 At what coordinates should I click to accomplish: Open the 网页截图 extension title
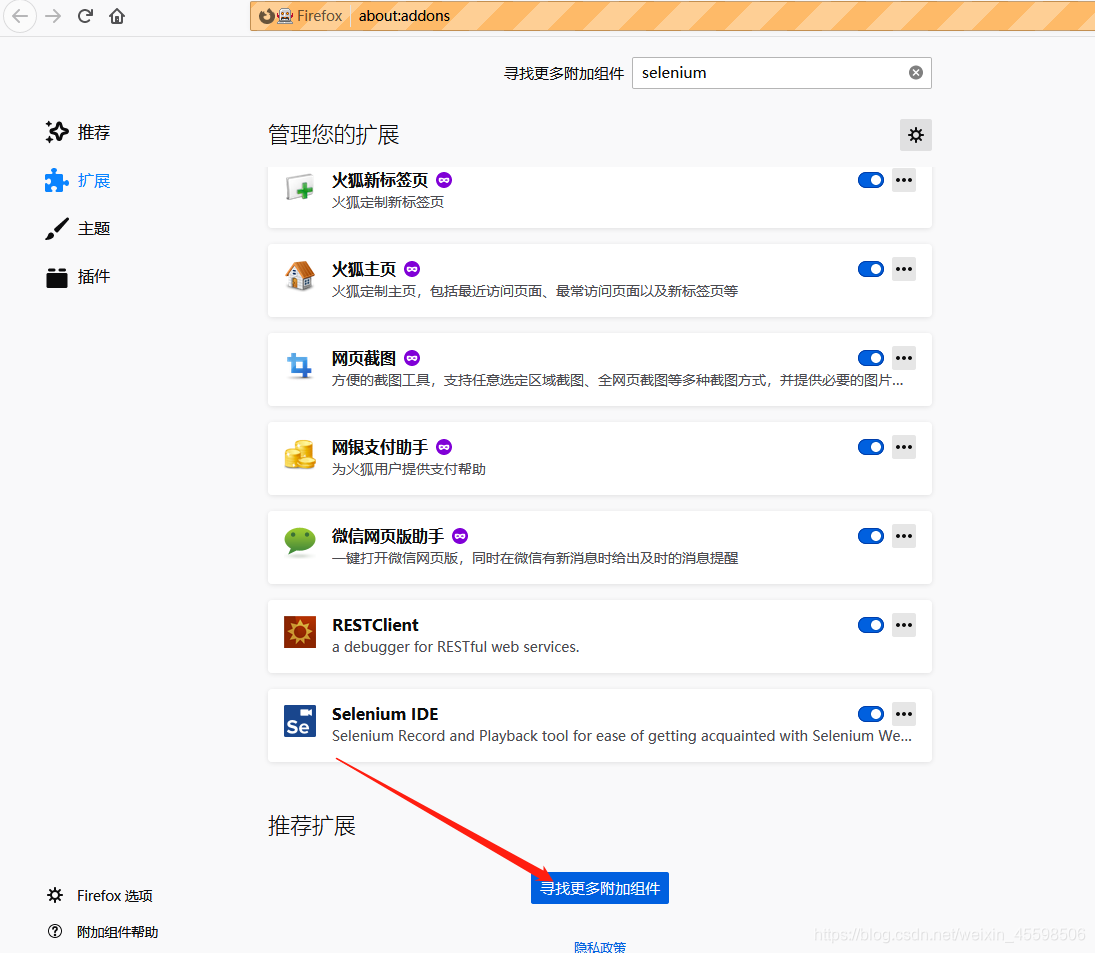(x=364, y=358)
